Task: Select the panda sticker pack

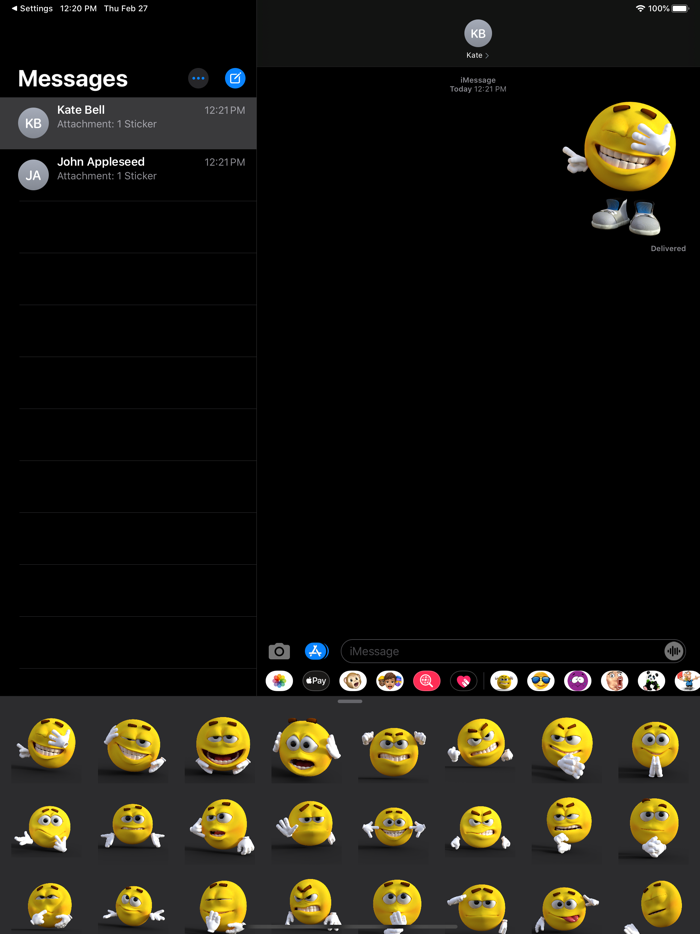Action: 651,680
